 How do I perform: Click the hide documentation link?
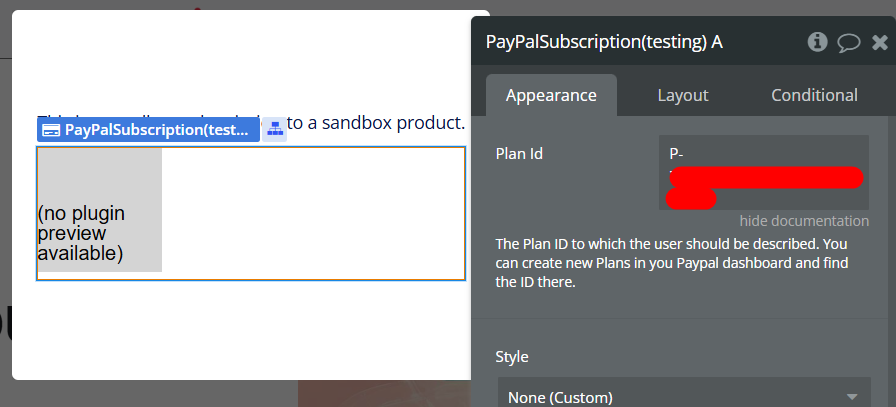(x=804, y=221)
